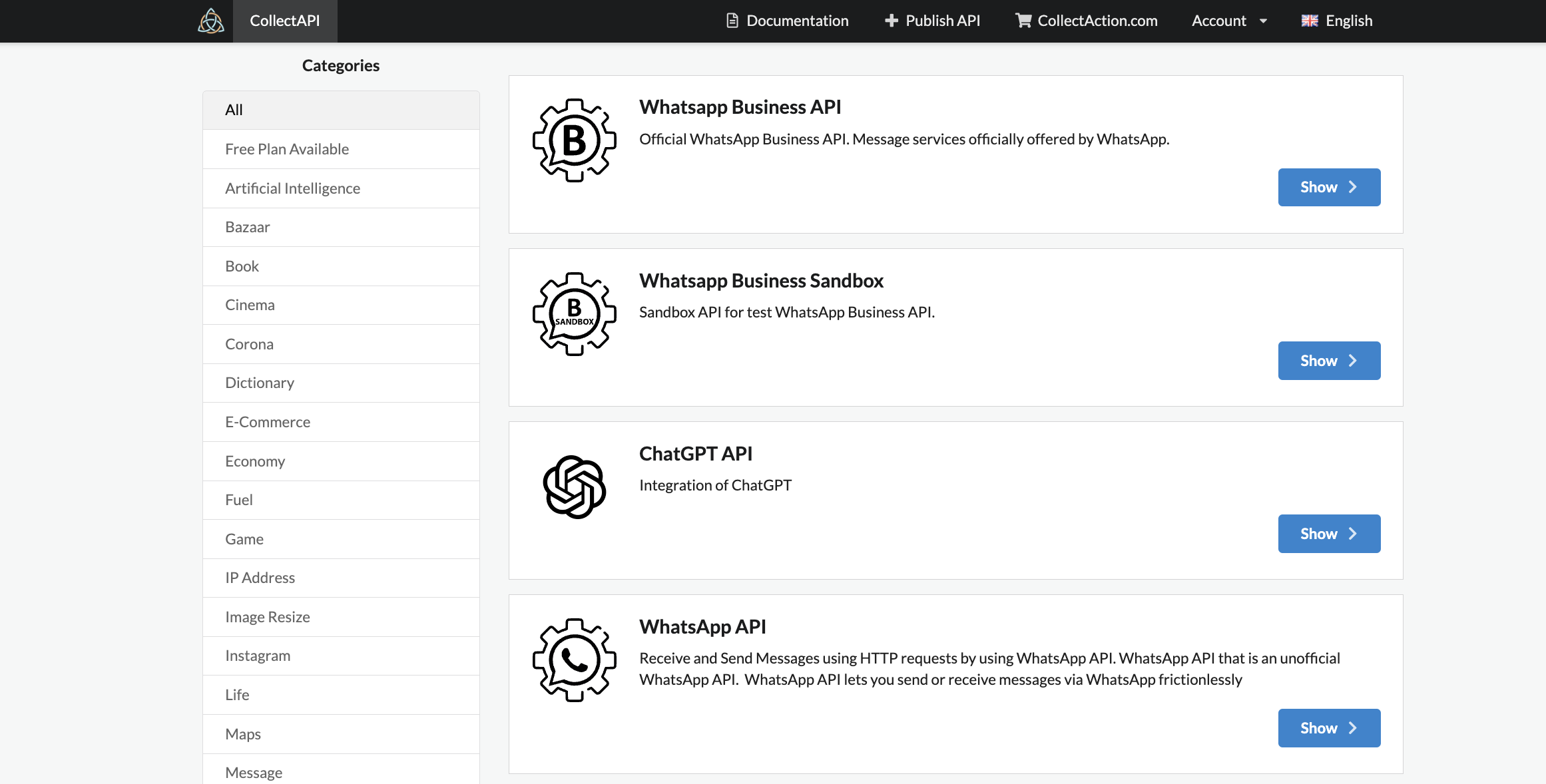Visit the CollectAction.com link
1546x784 pixels.
pos(1087,21)
